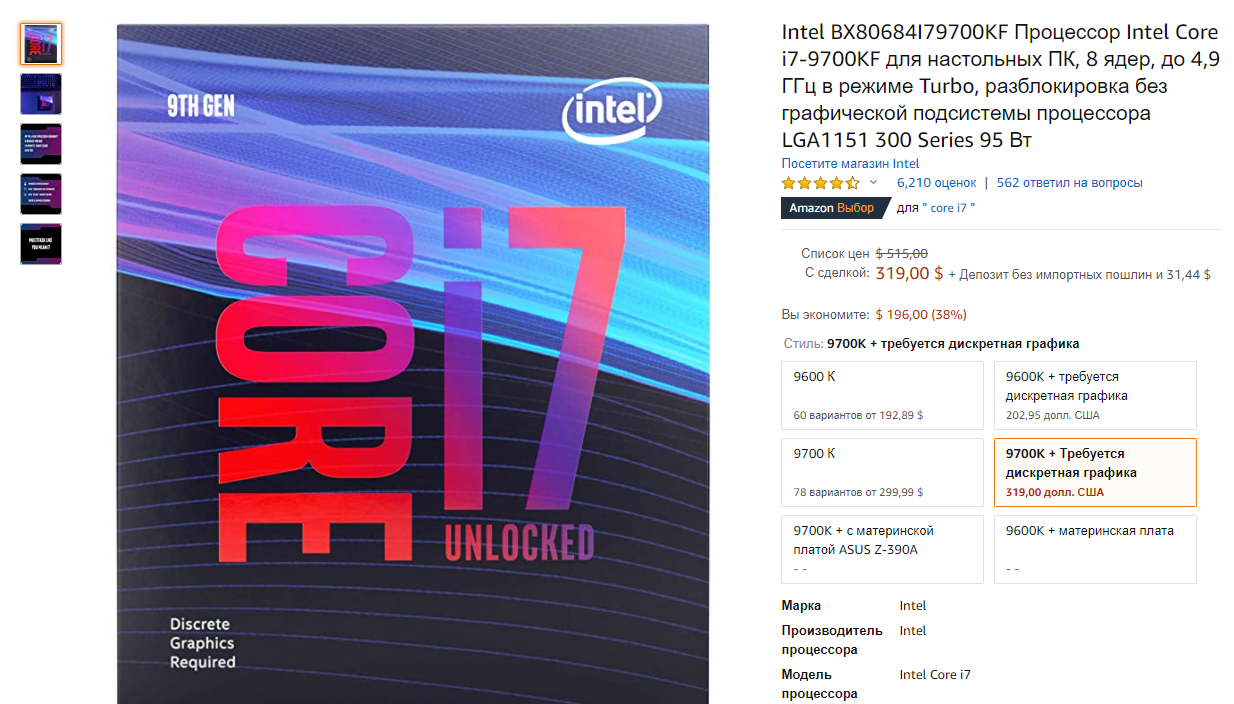
Task: Choose 9700K with ASUS Z-390A motherboard option
Action: point(882,549)
